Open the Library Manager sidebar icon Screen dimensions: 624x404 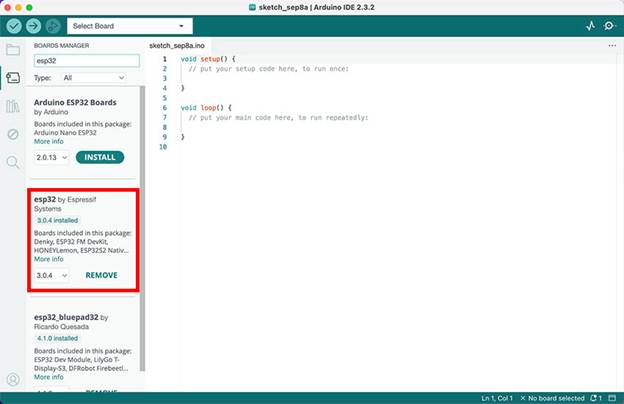[x=13, y=106]
